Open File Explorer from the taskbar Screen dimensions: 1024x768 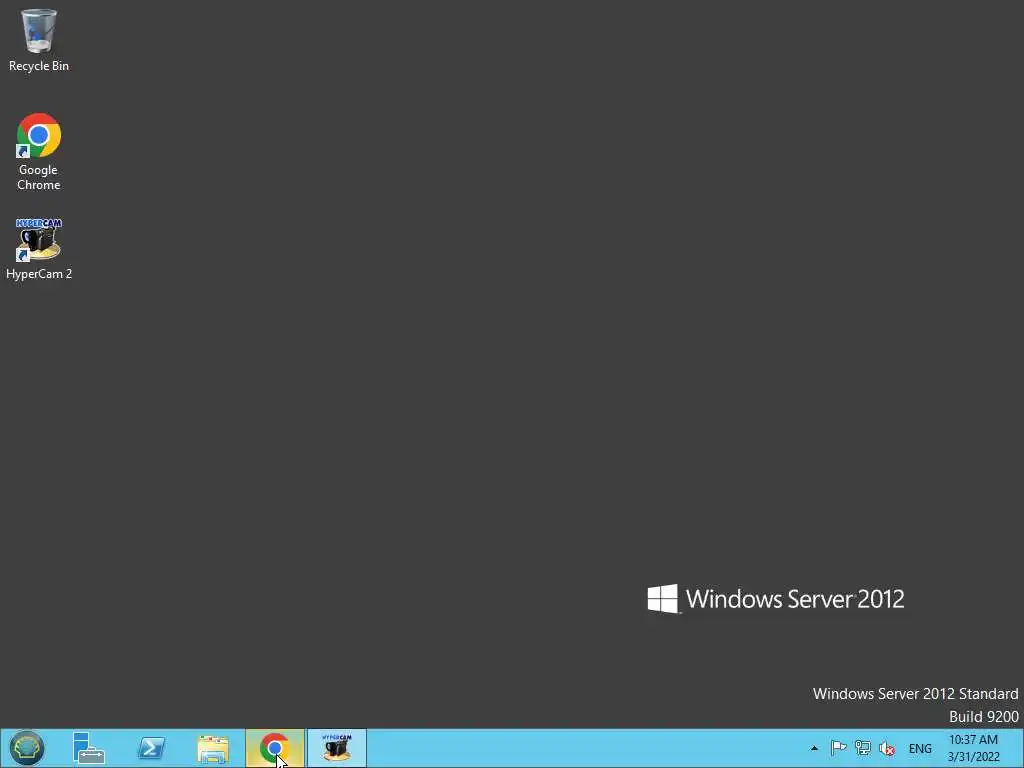coord(213,748)
